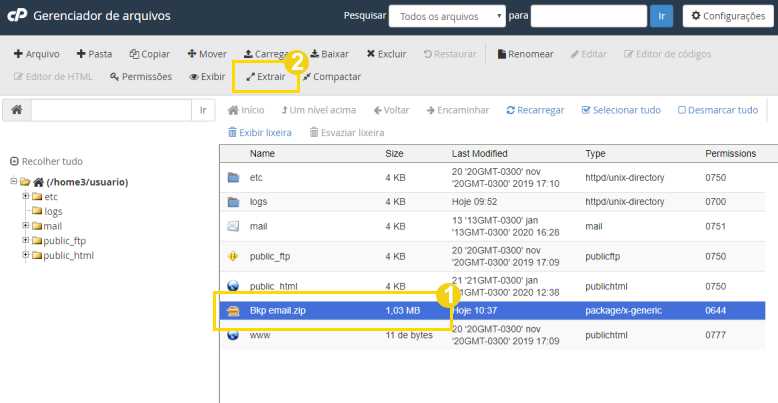
Task: Open the Permissões dialog
Action: point(141,77)
